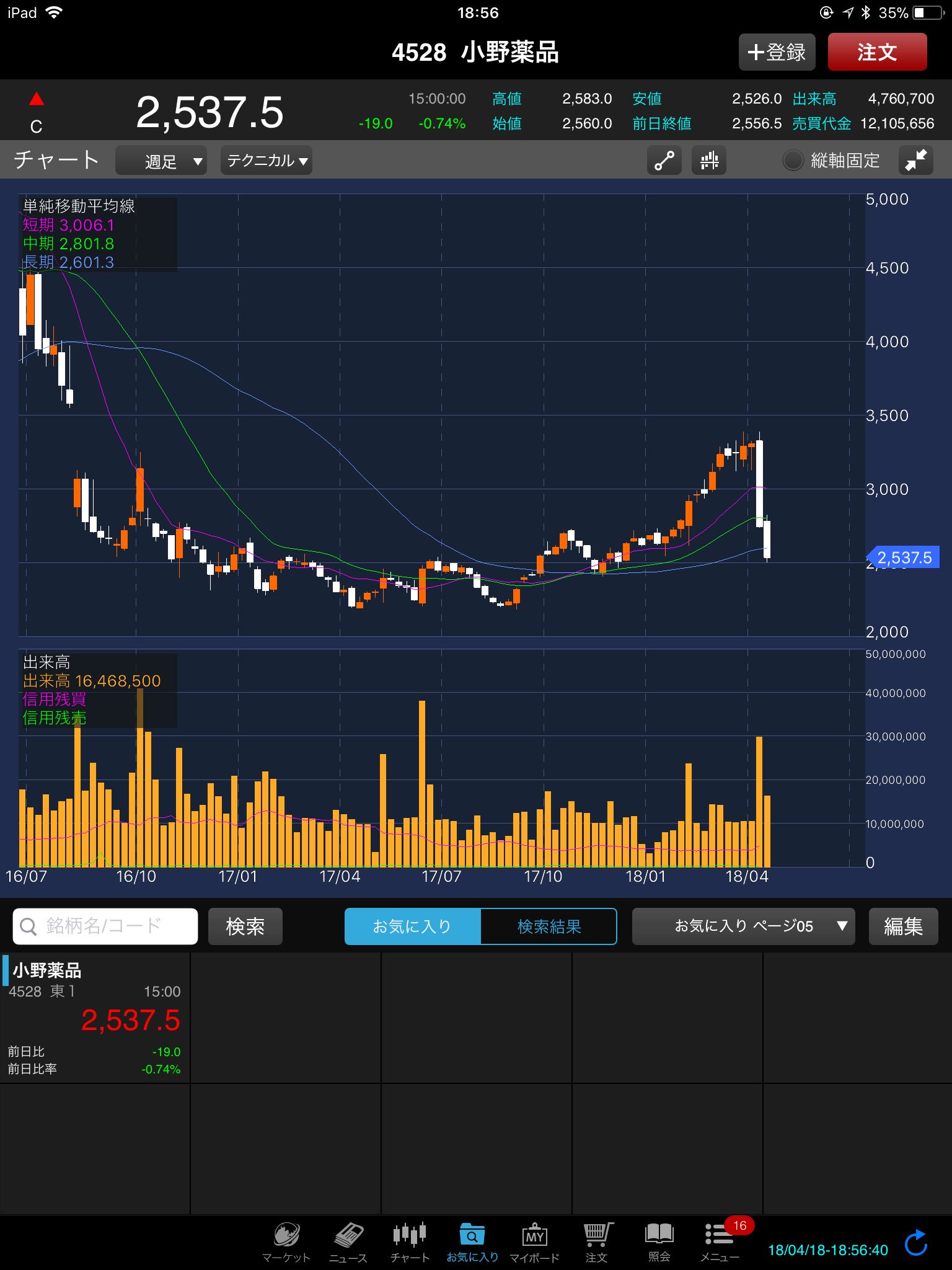Viewport: 952px width, 1270px height.
Task: Tap the red 16 notification badge
Action: 739,1225
